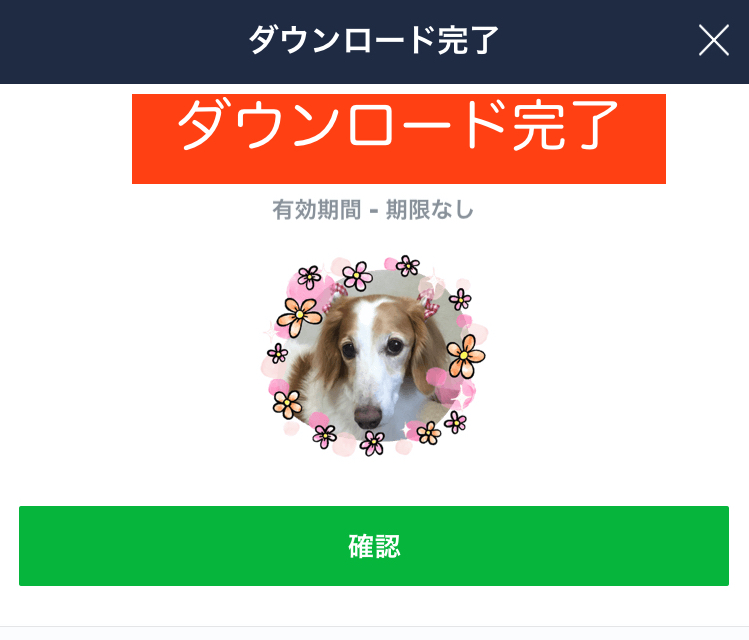The height and width of the screenshot is (640, 749).
Task: Click the 有効期間 label
Action: pyautogui.click(x=317, y=210)
